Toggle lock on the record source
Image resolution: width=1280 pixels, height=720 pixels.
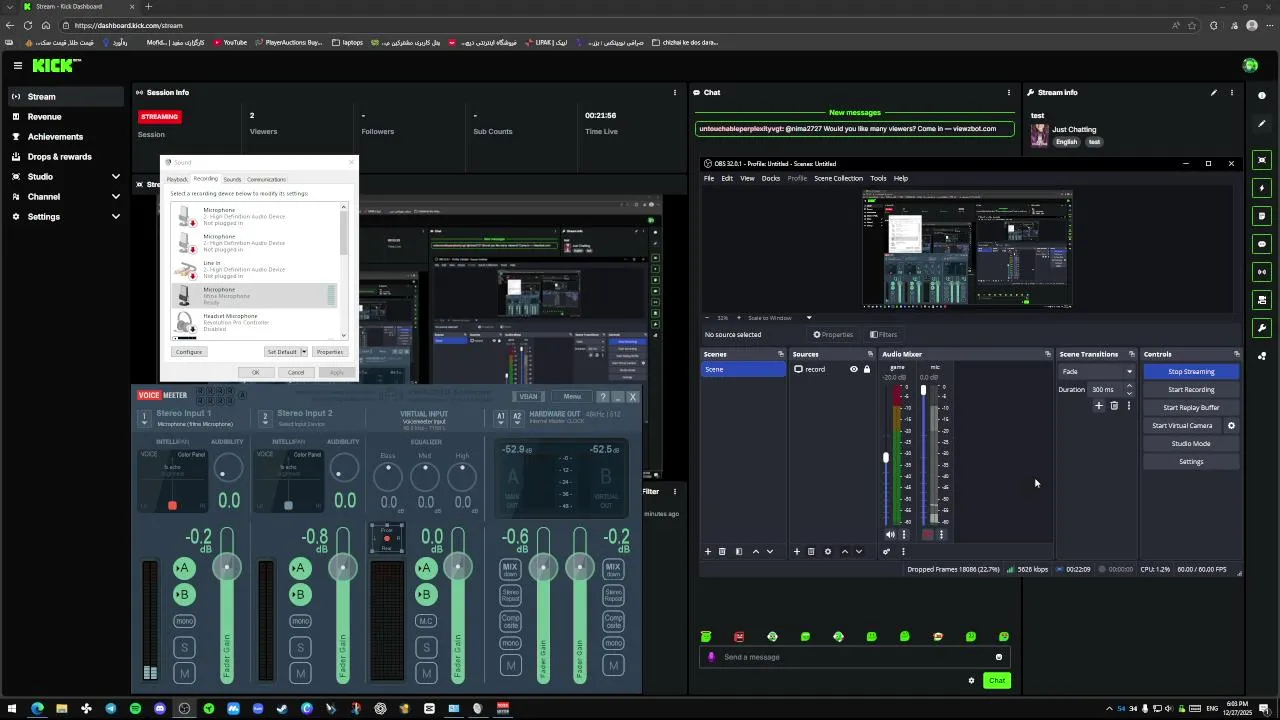coord(866,369)
